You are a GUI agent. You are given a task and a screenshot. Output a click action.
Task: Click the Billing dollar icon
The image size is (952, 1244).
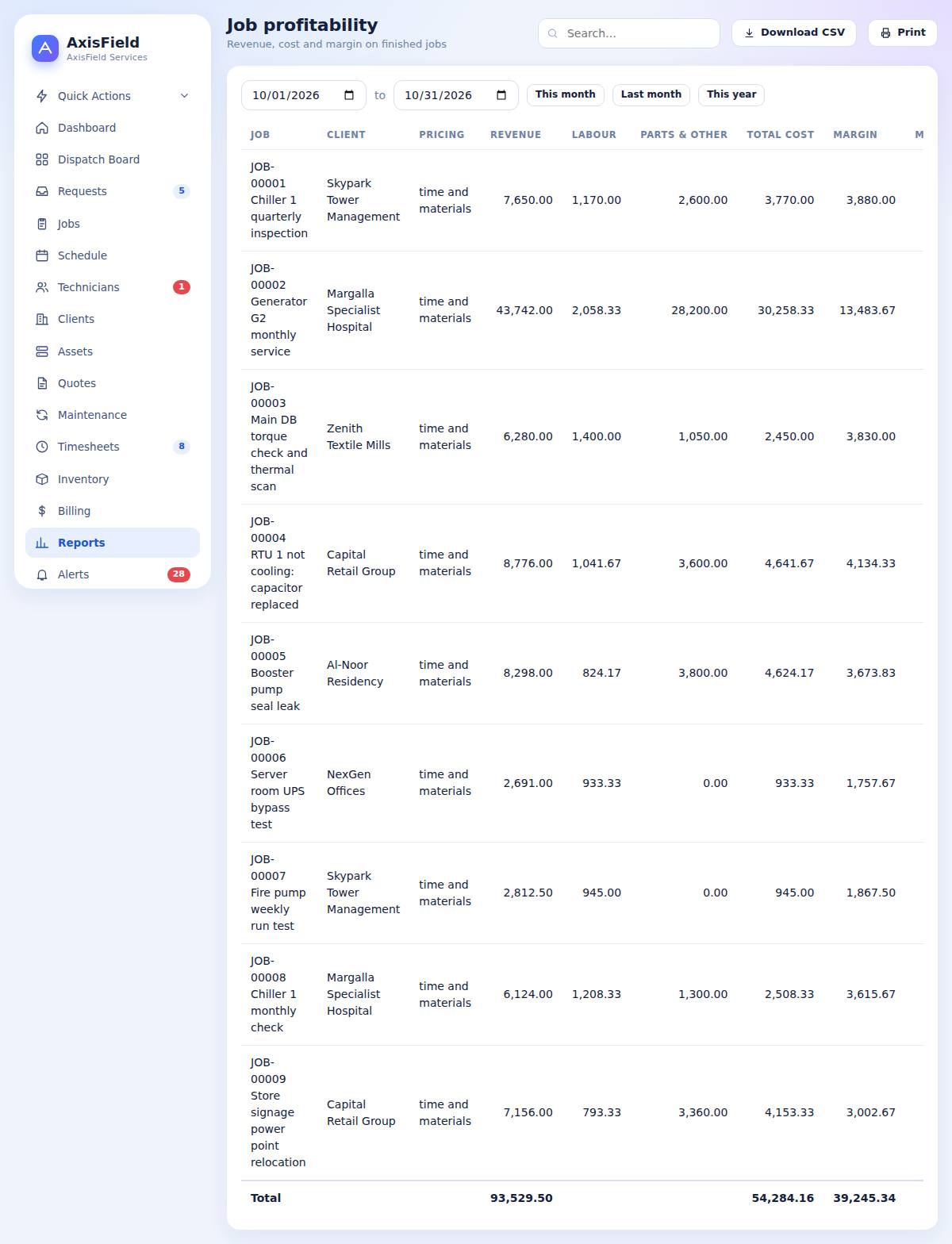click(x=42, y=511)
